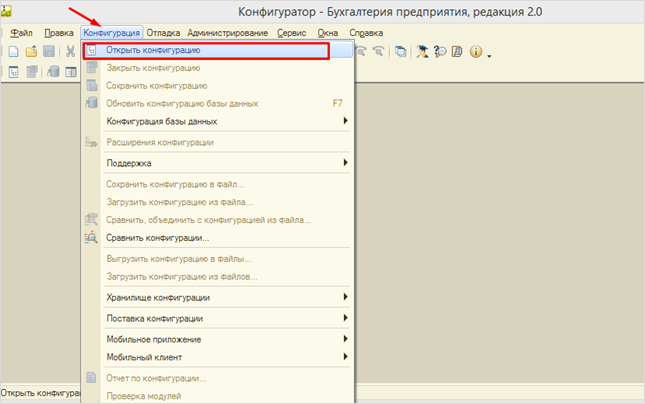Click the magnifier search icon in toolbar
The width and height of the screenshot is (645, 404).
click(441, 52)
